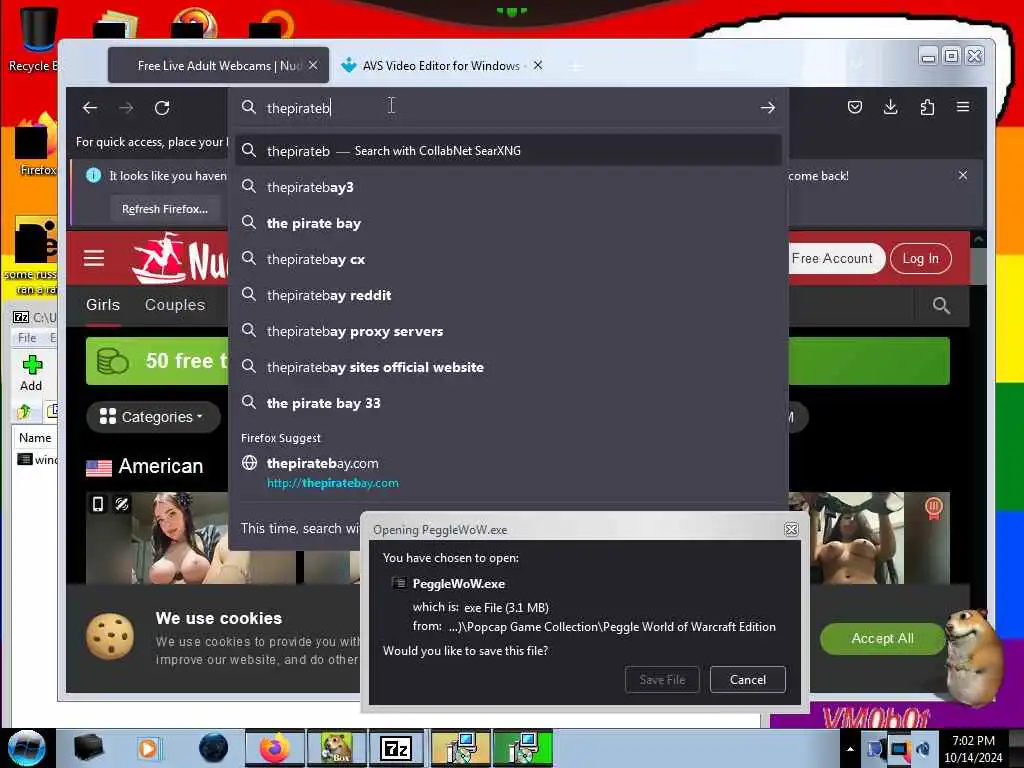1024x768 pixels.
Task: Open the extensions puzzle icon
Action: [x=927, y=107]
